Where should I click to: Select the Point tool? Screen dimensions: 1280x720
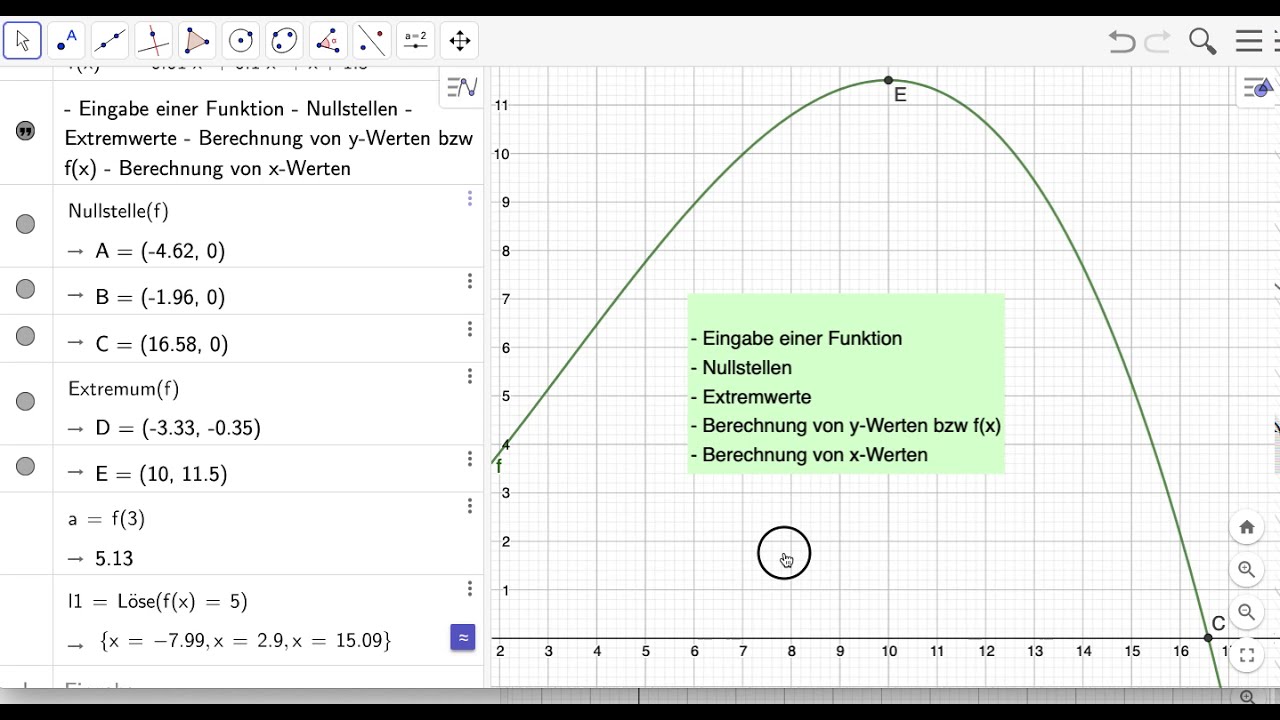coord(67,41)
